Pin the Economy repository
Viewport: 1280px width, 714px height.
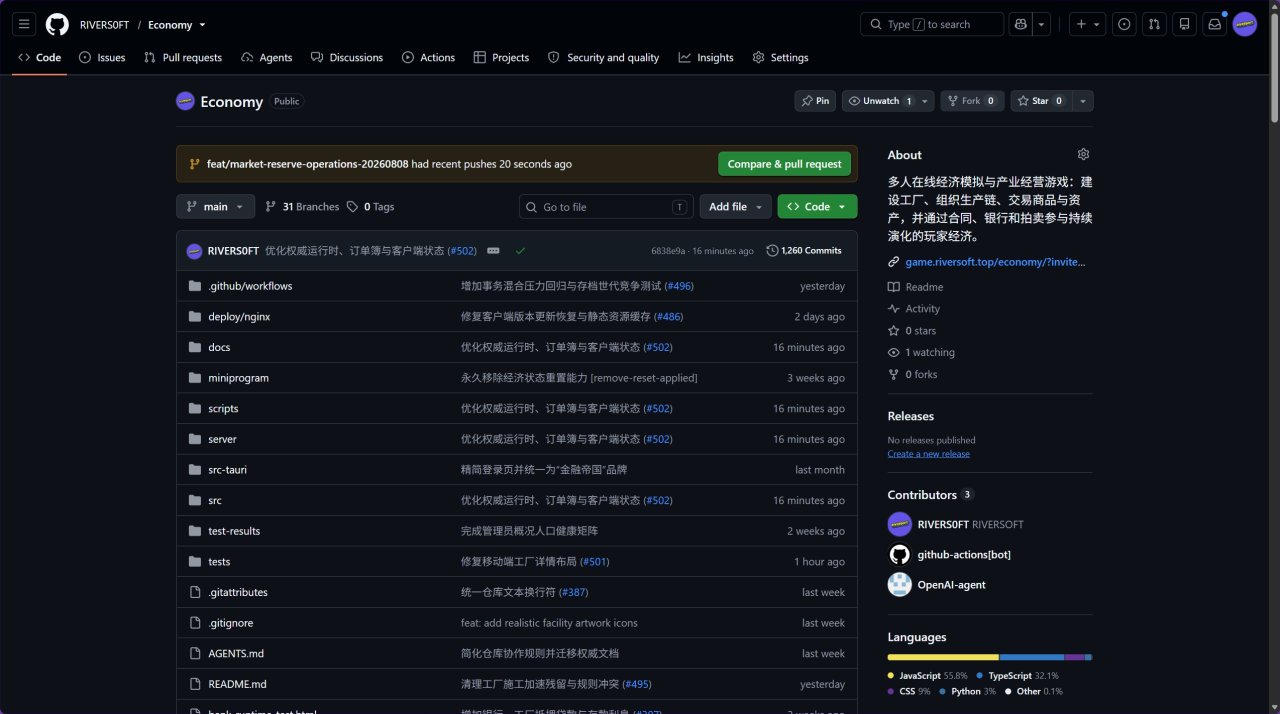(x=815, y=101)
